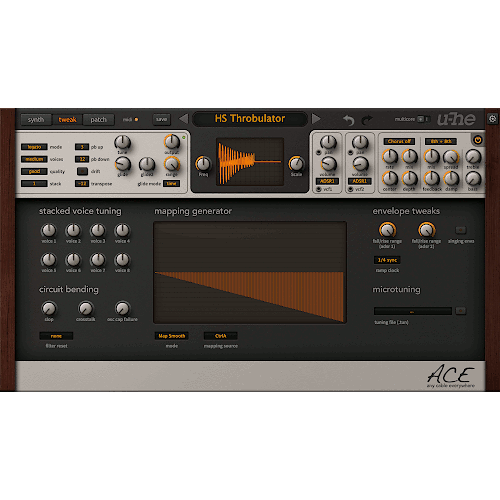Toggle the singing envs button
500x500 pixels.
pyautogui.click(x=461, y=230)
